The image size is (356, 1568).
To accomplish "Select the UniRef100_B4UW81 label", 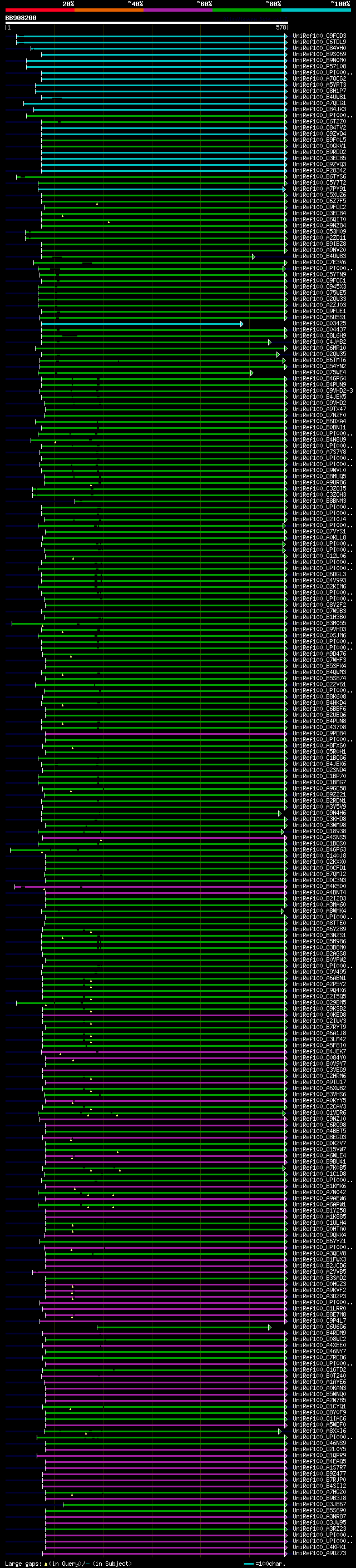I will 319,97.
